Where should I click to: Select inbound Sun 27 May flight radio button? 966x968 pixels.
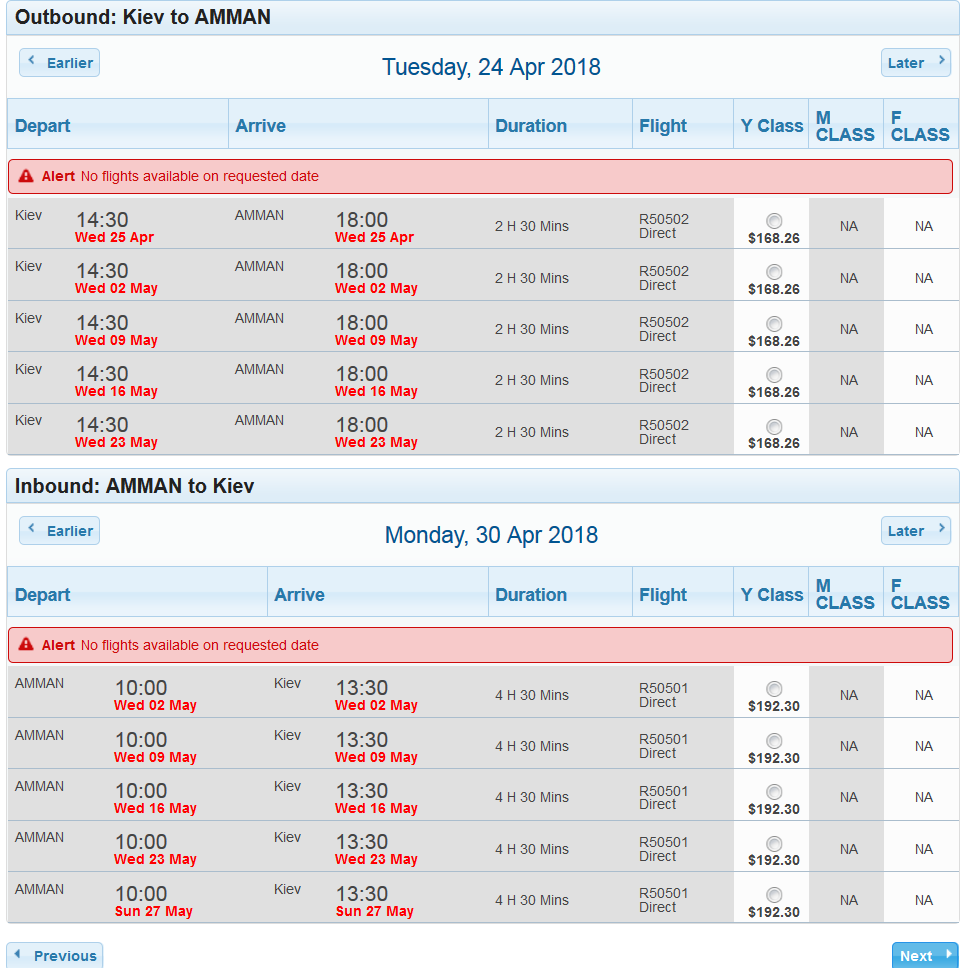click(774, 895)
